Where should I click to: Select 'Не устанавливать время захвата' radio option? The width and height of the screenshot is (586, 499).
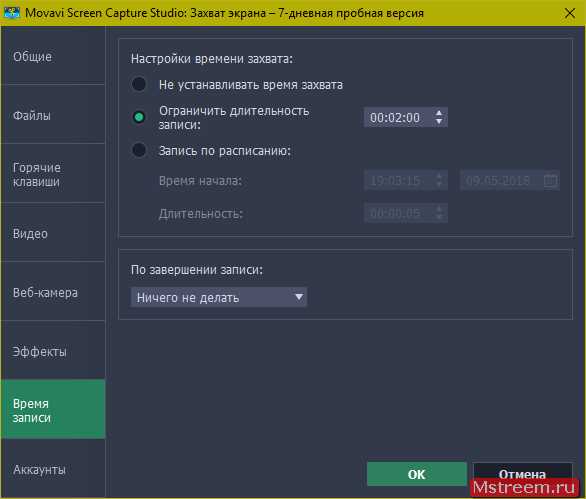(x=139, y=84)
